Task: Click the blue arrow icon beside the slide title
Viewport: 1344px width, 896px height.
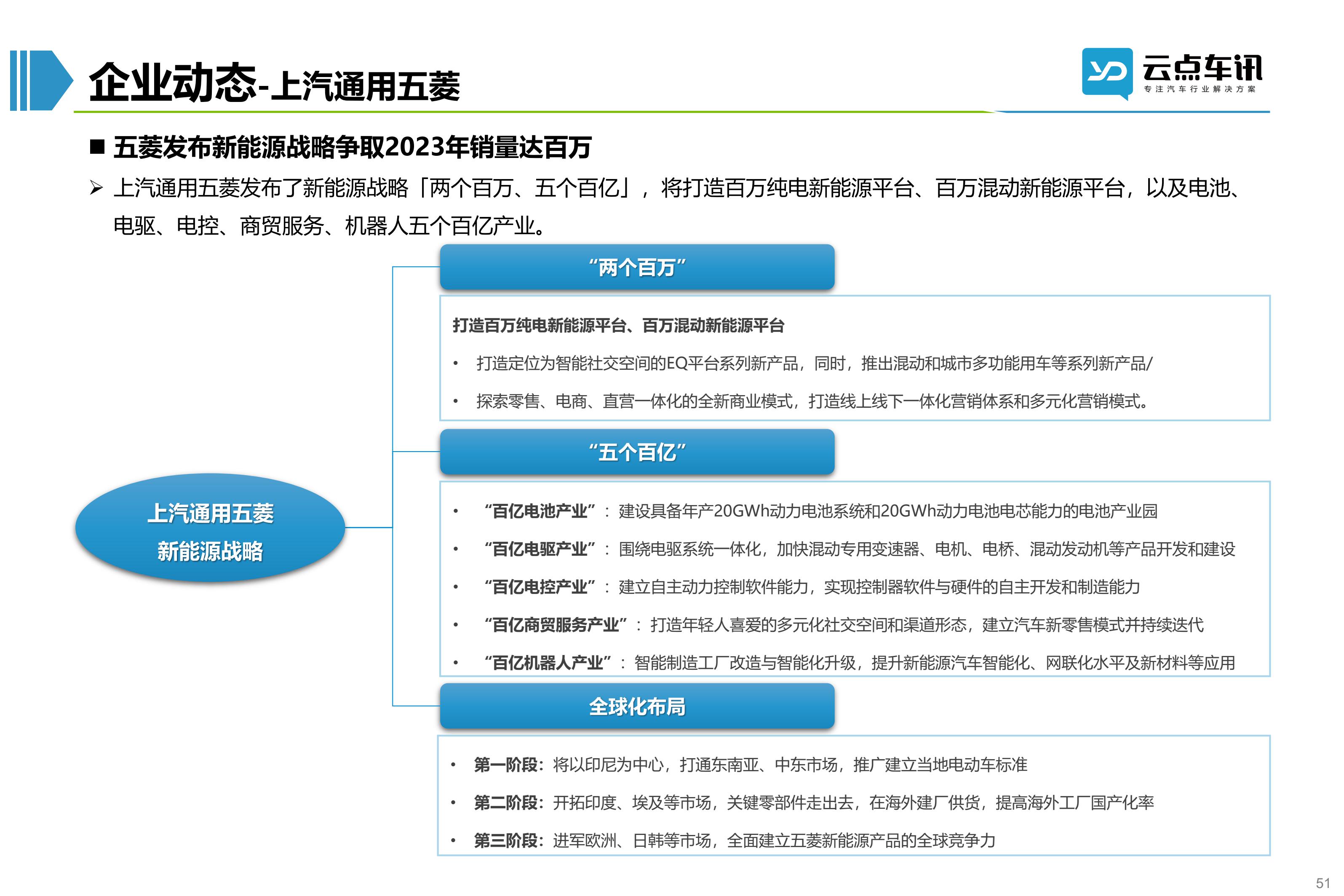Action: pyautogui.click(x=42, y=80)
